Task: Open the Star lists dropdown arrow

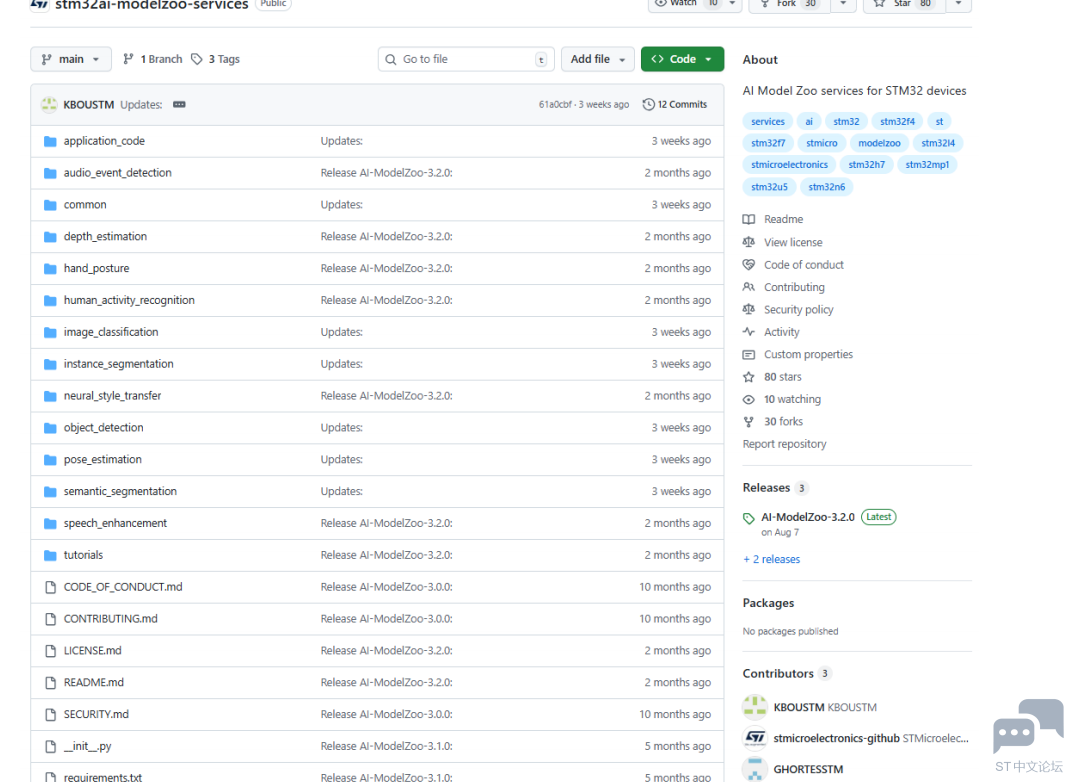Action: coord(959,3)
